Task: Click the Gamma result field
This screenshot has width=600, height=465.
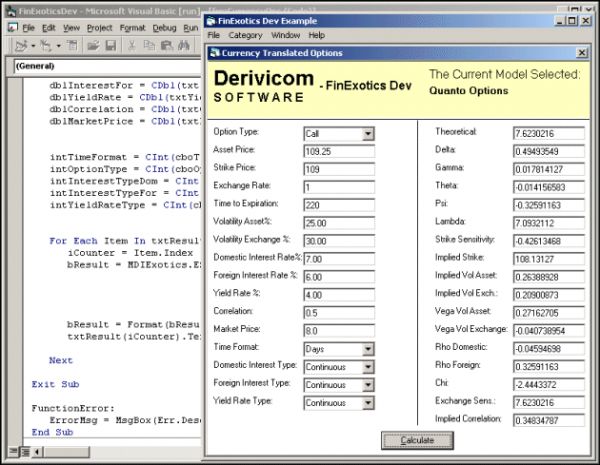Action: point(549,169)
